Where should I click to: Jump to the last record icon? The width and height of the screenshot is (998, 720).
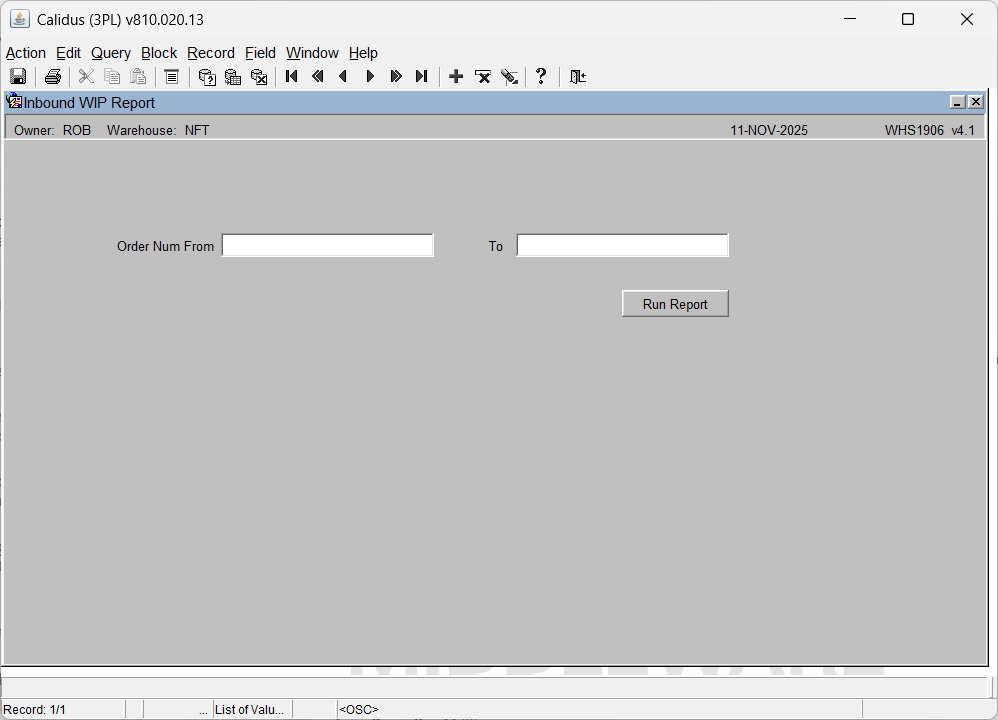[x=422, y=77]
